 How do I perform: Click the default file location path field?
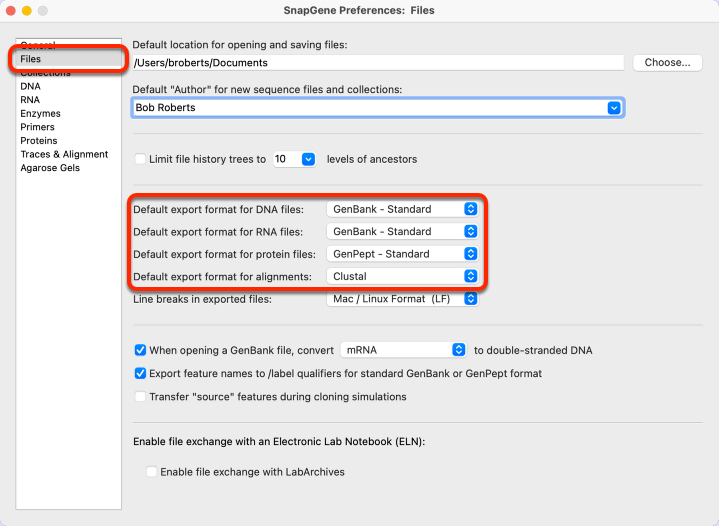378,63
